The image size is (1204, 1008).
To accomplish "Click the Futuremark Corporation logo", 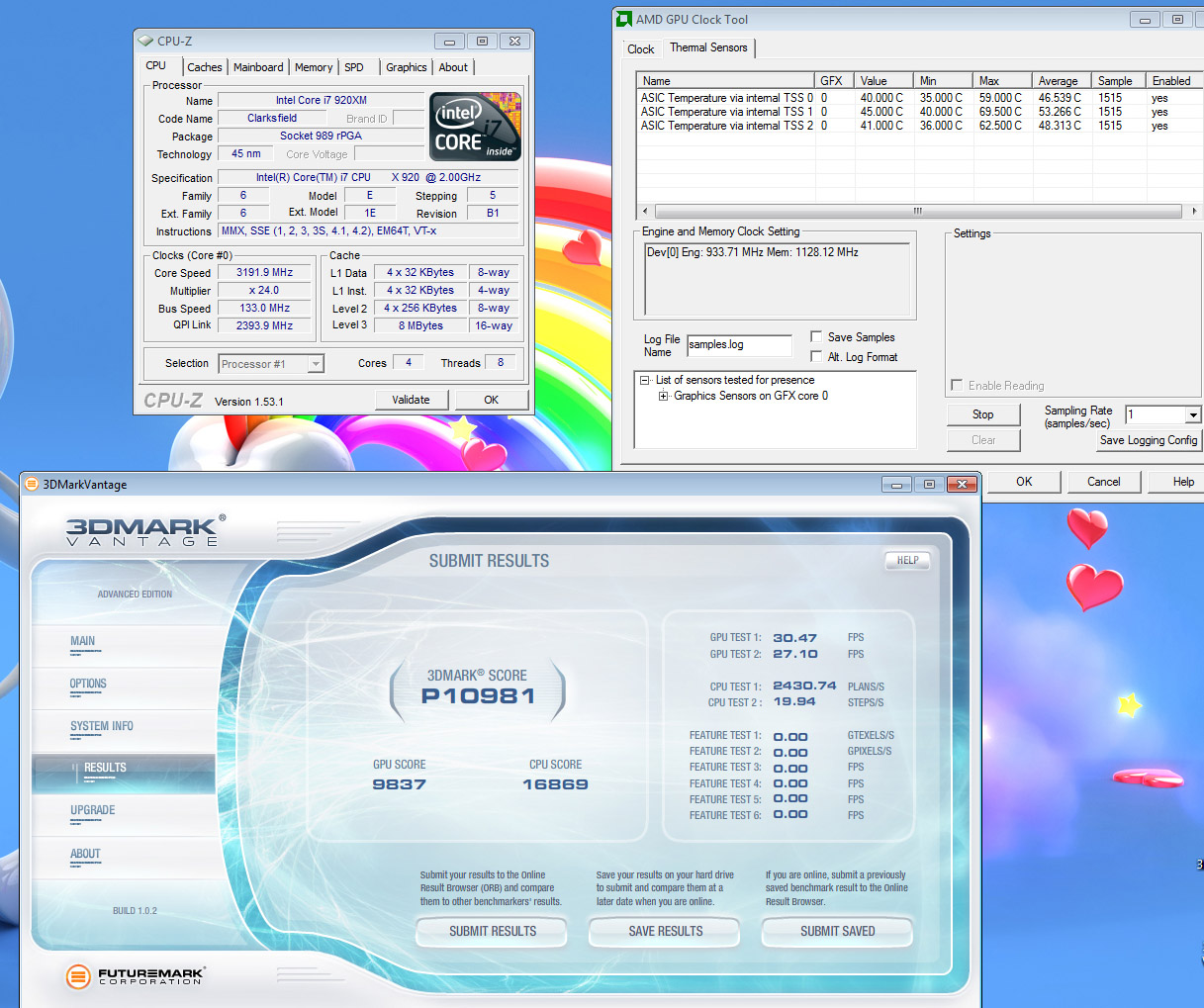I will coord(135,977).
